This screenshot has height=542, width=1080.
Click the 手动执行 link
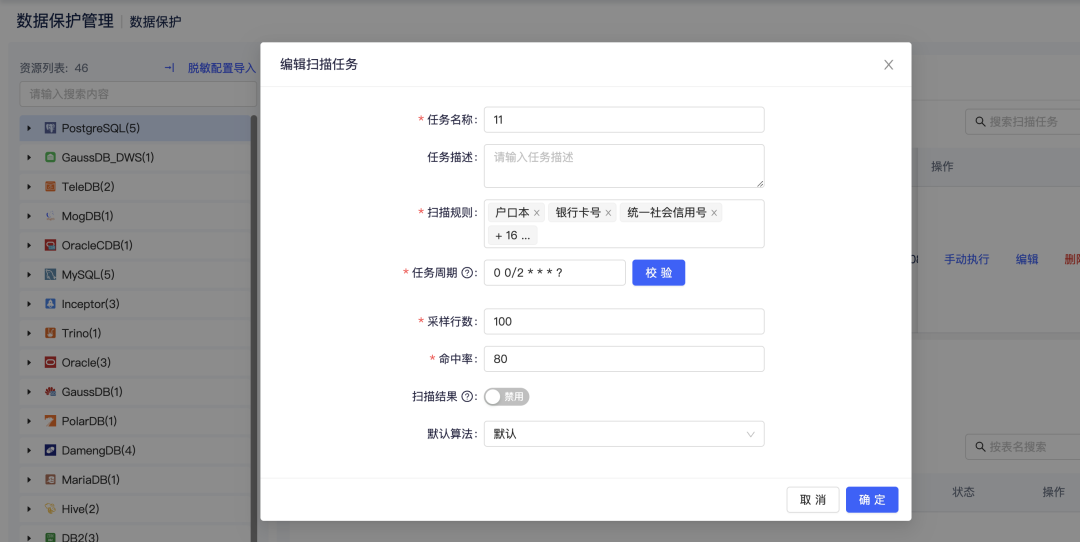pos(966,259)
